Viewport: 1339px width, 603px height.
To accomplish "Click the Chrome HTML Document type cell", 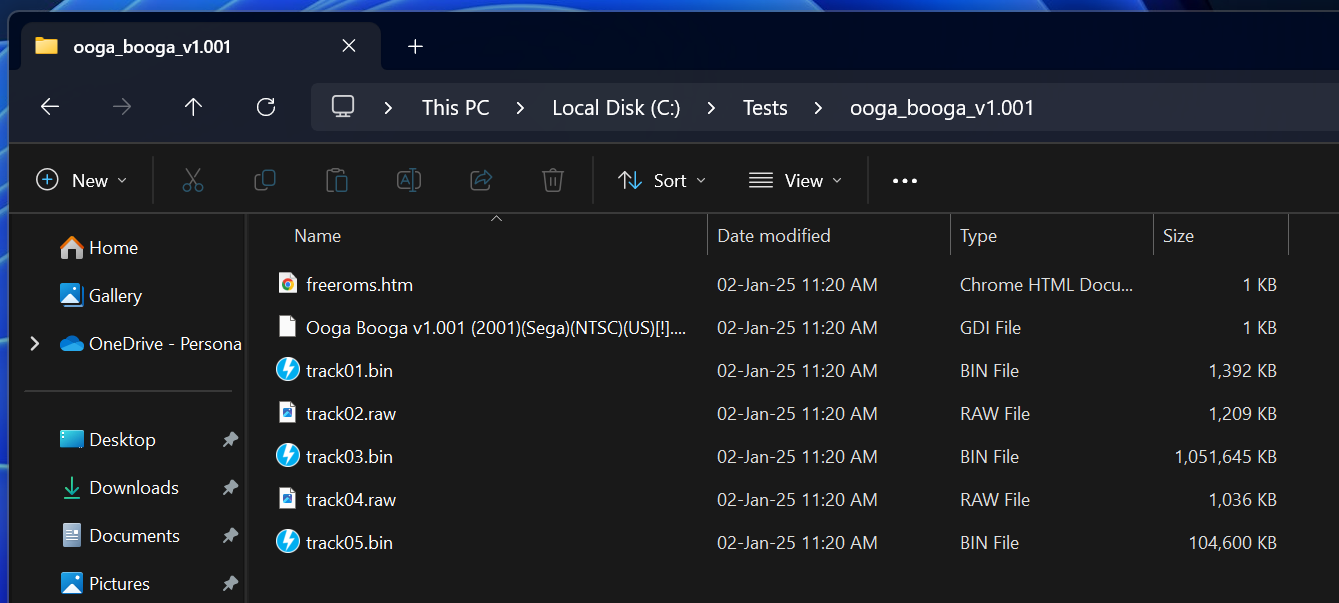I will tap(1047, 285).
